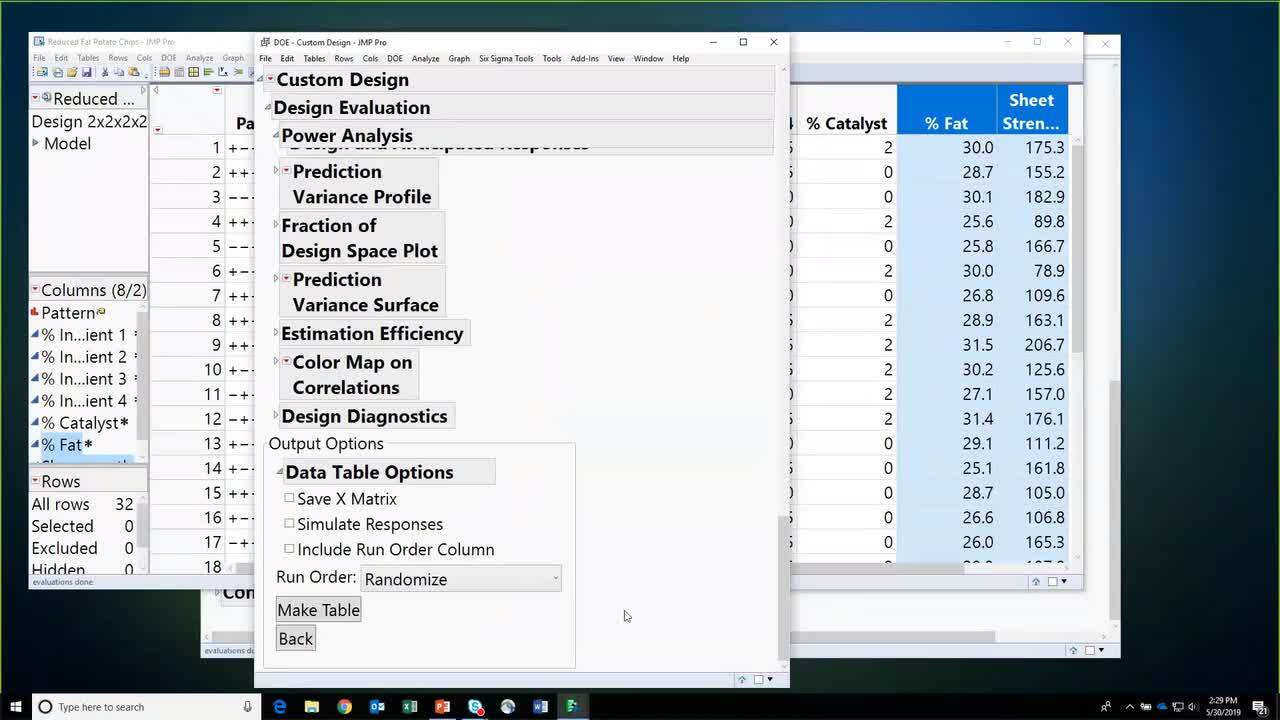Open the Prediction Variance Profile red triangle menu

pos(286,171)
